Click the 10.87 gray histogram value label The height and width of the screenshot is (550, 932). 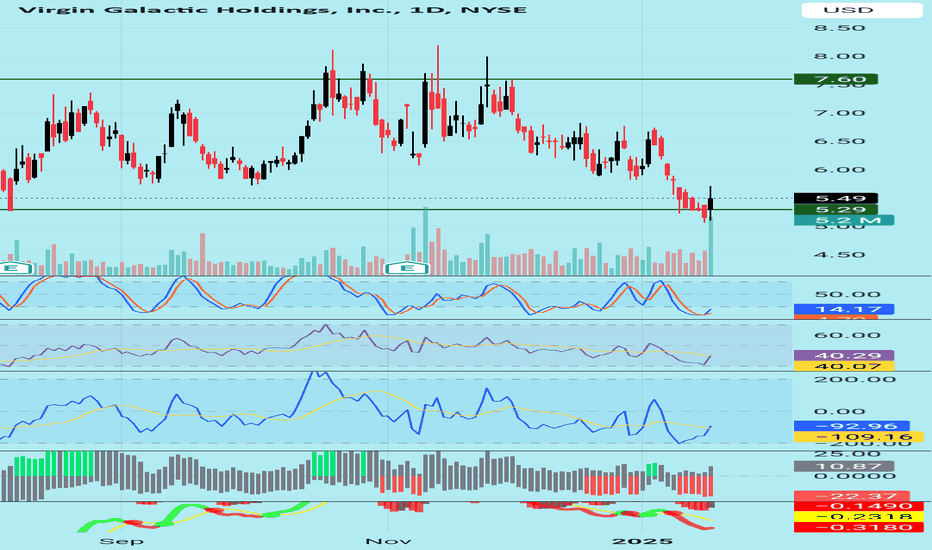pyautogui.click(x=843, y=467)
